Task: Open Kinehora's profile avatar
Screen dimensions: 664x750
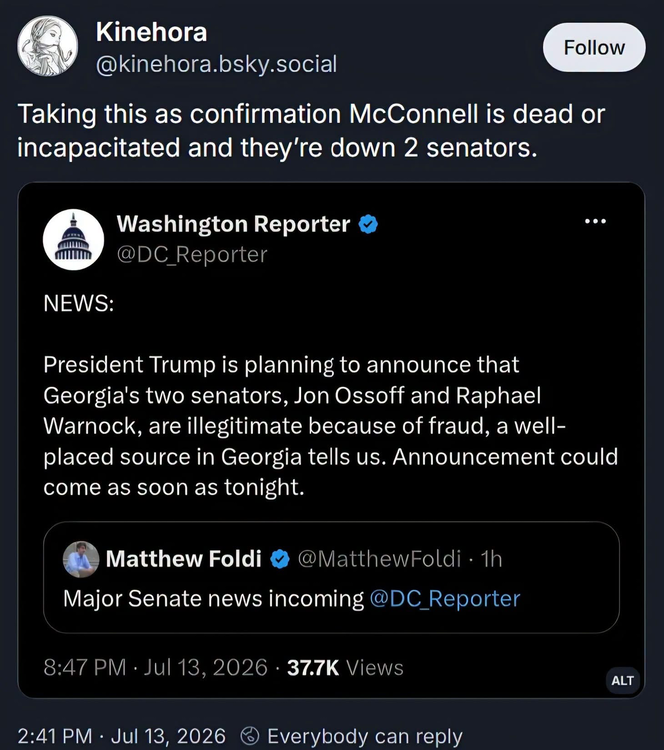Action: pos(47,46)
